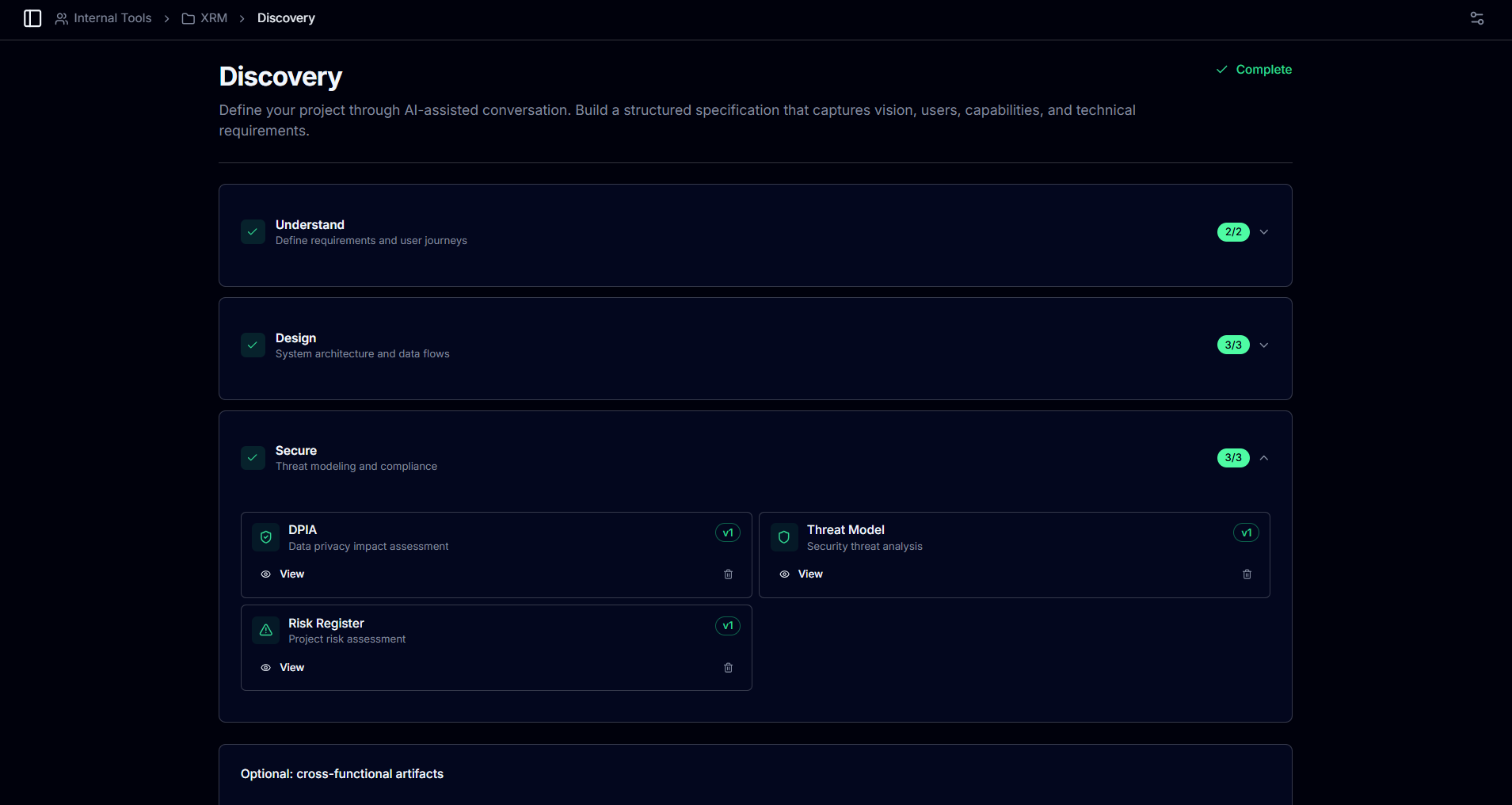Click the eye icon on Threat Model card
Screen dimensions: 1512x805
point(784,574)
